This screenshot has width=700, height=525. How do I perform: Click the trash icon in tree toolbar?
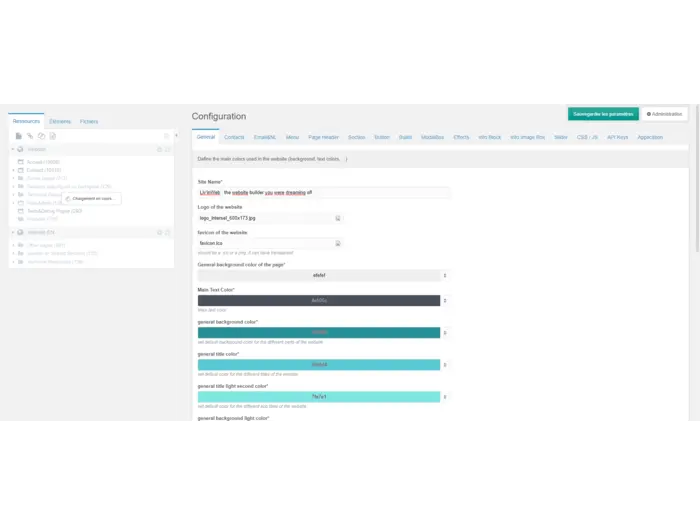167,135
